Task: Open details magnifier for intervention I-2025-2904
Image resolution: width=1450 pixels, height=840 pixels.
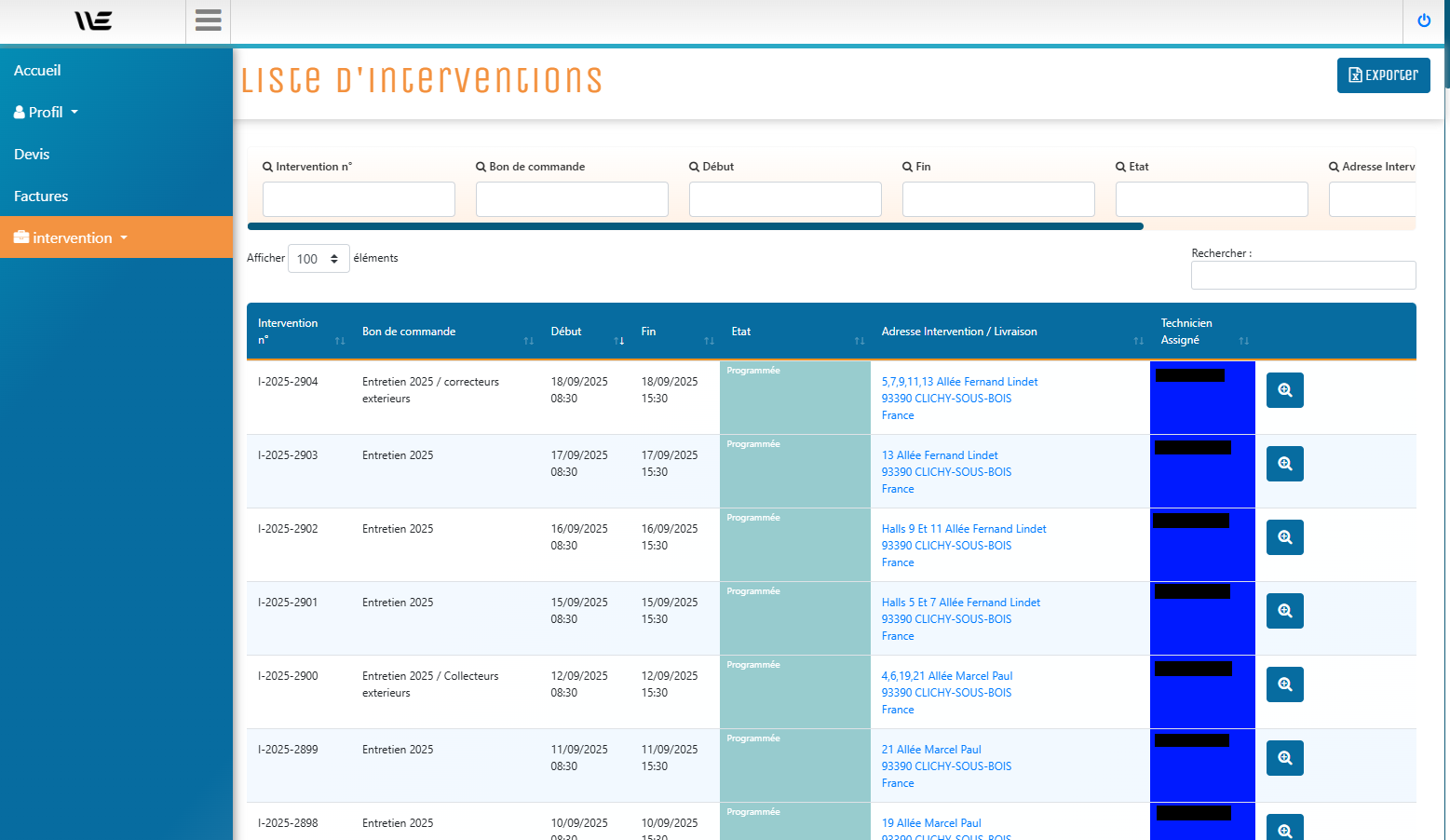Action: pos(1284,390)
